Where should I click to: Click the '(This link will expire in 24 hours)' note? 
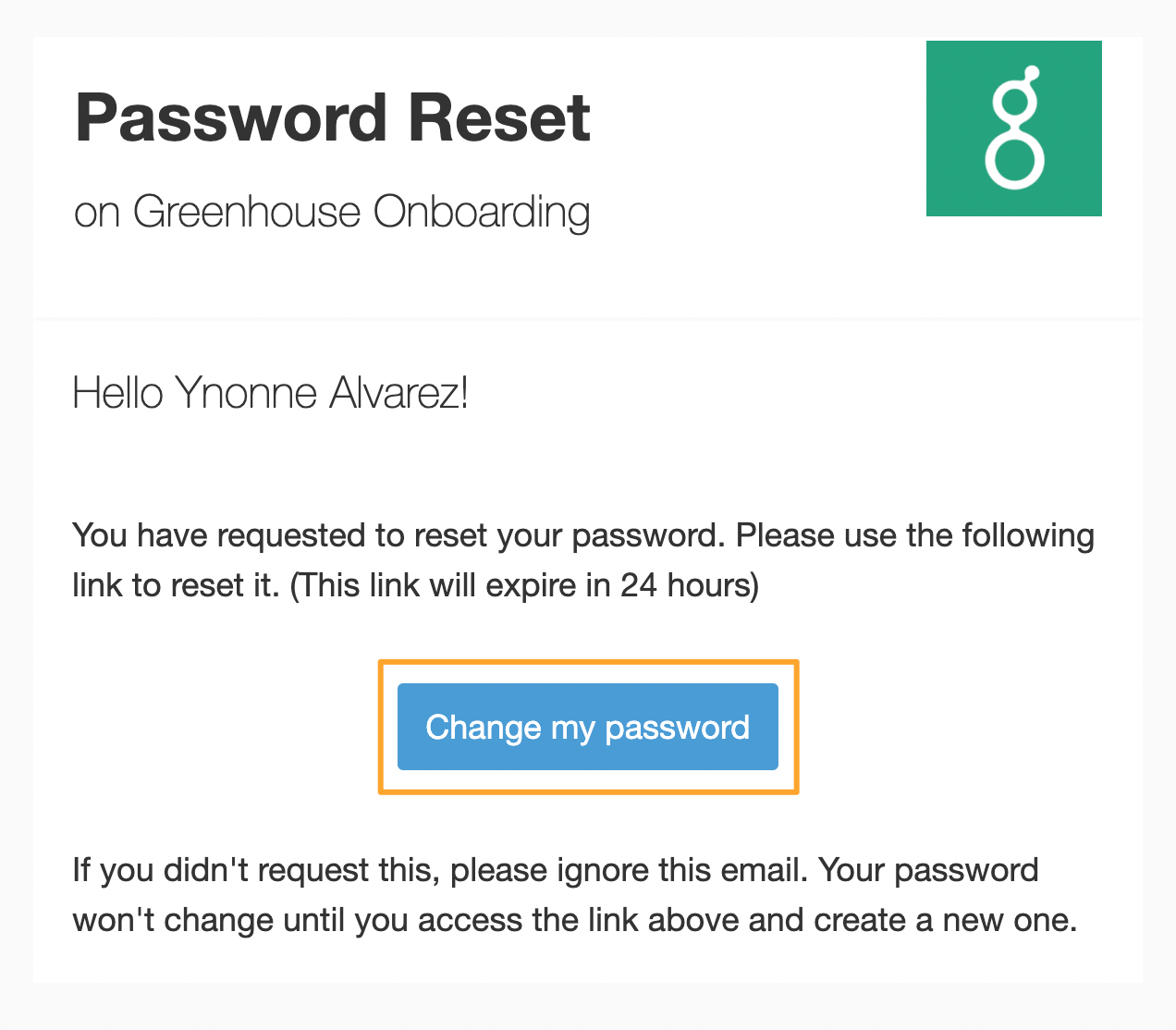click(x=524, y=585)
